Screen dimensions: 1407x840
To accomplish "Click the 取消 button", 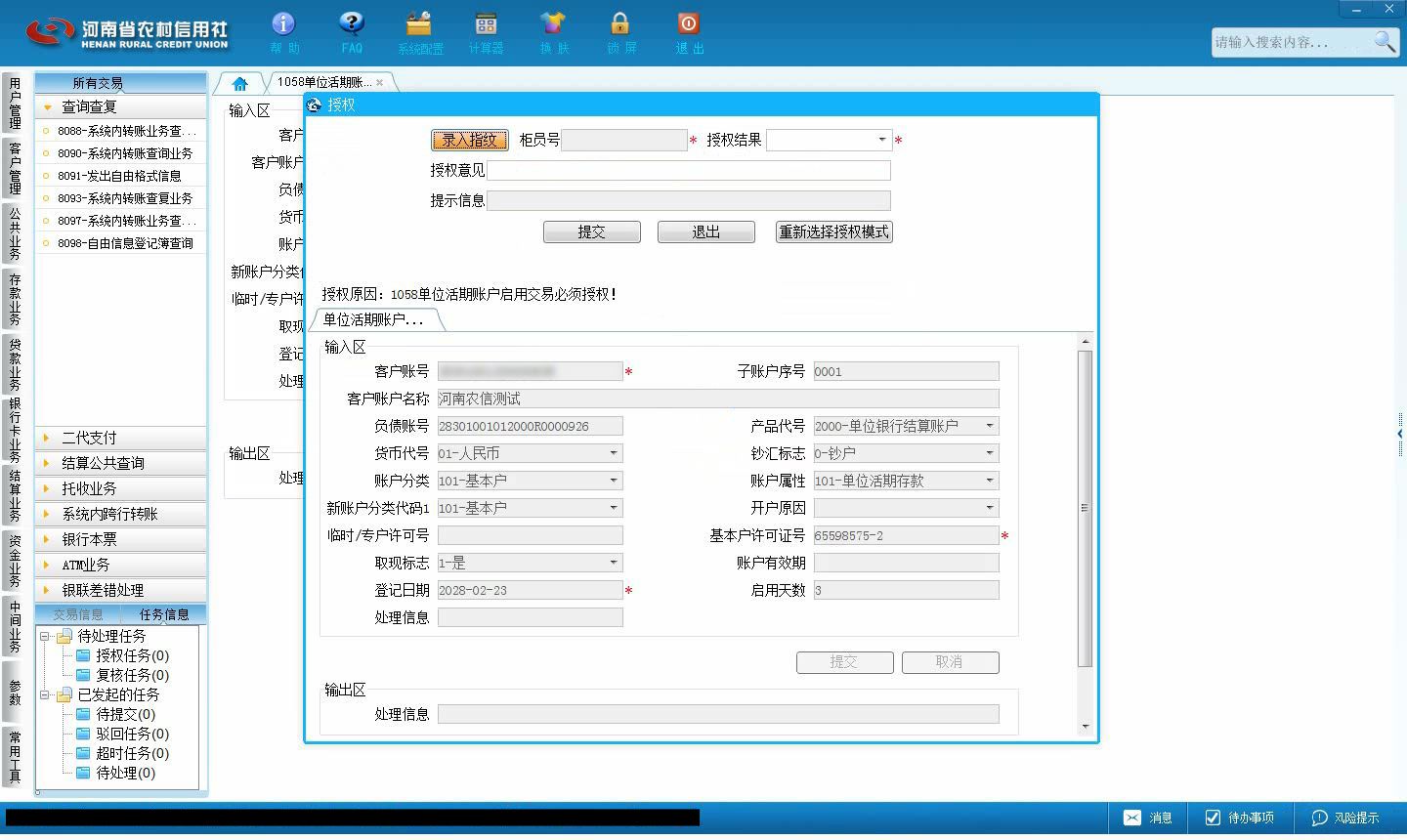I will pyautogui.click(x=950, y=662).
